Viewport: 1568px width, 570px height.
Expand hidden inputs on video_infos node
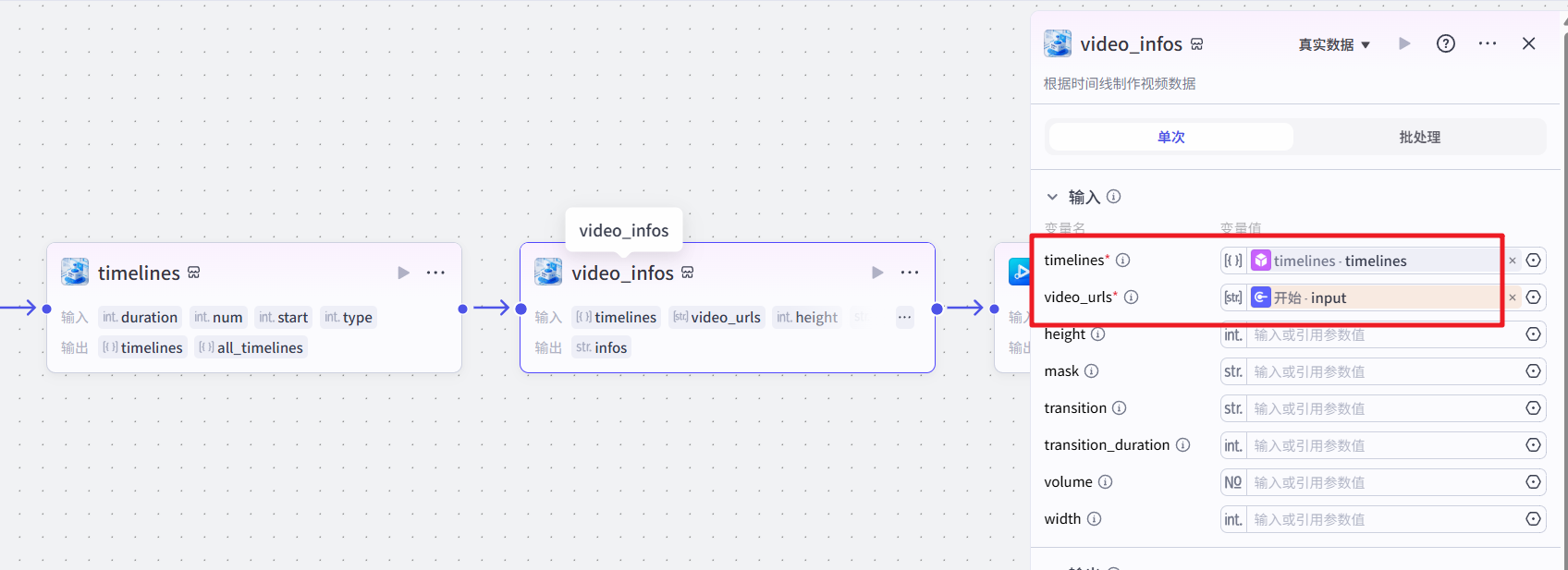click(x=904, y=317)
